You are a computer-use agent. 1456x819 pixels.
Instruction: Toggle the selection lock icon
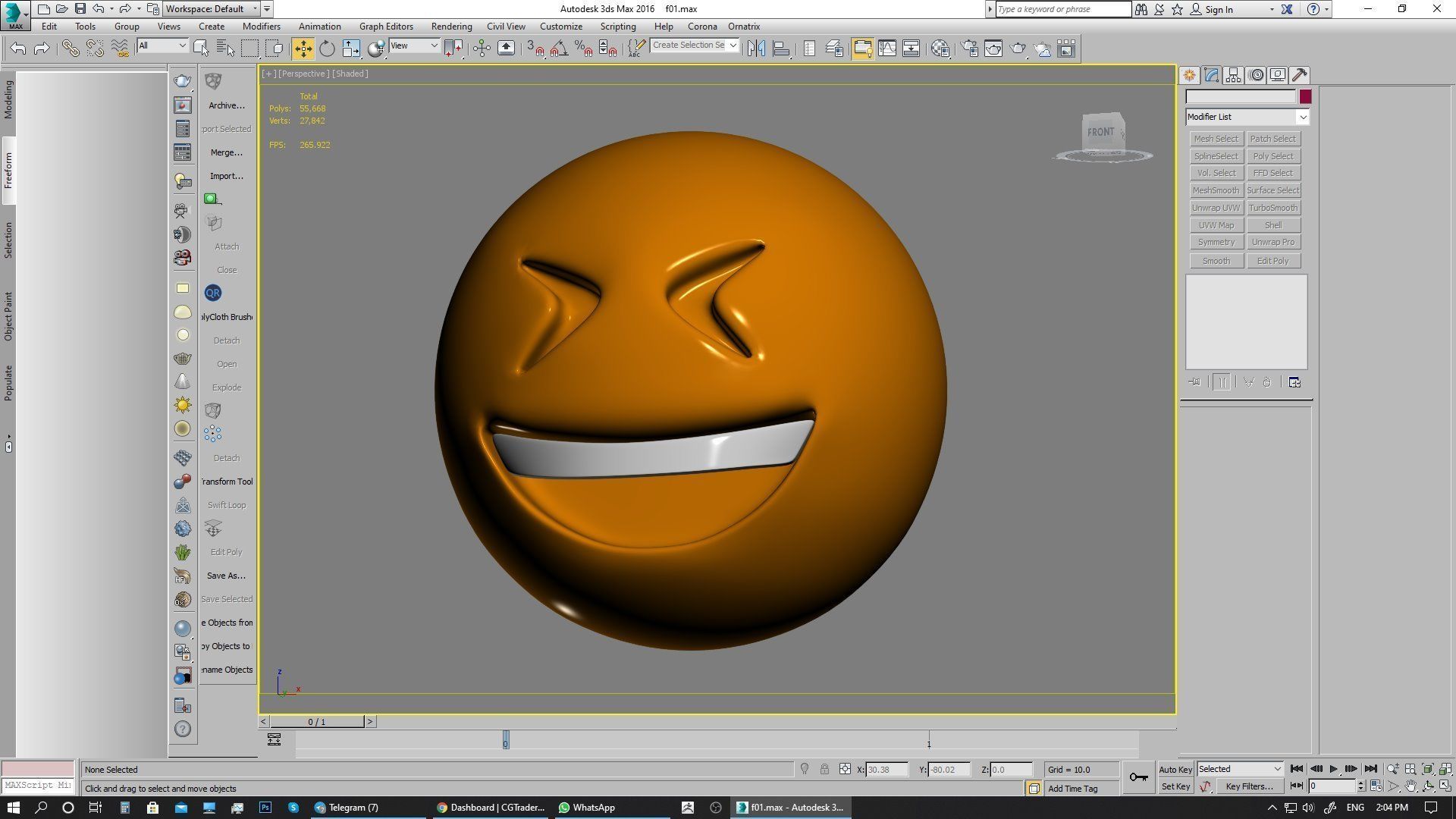[824, 769]
